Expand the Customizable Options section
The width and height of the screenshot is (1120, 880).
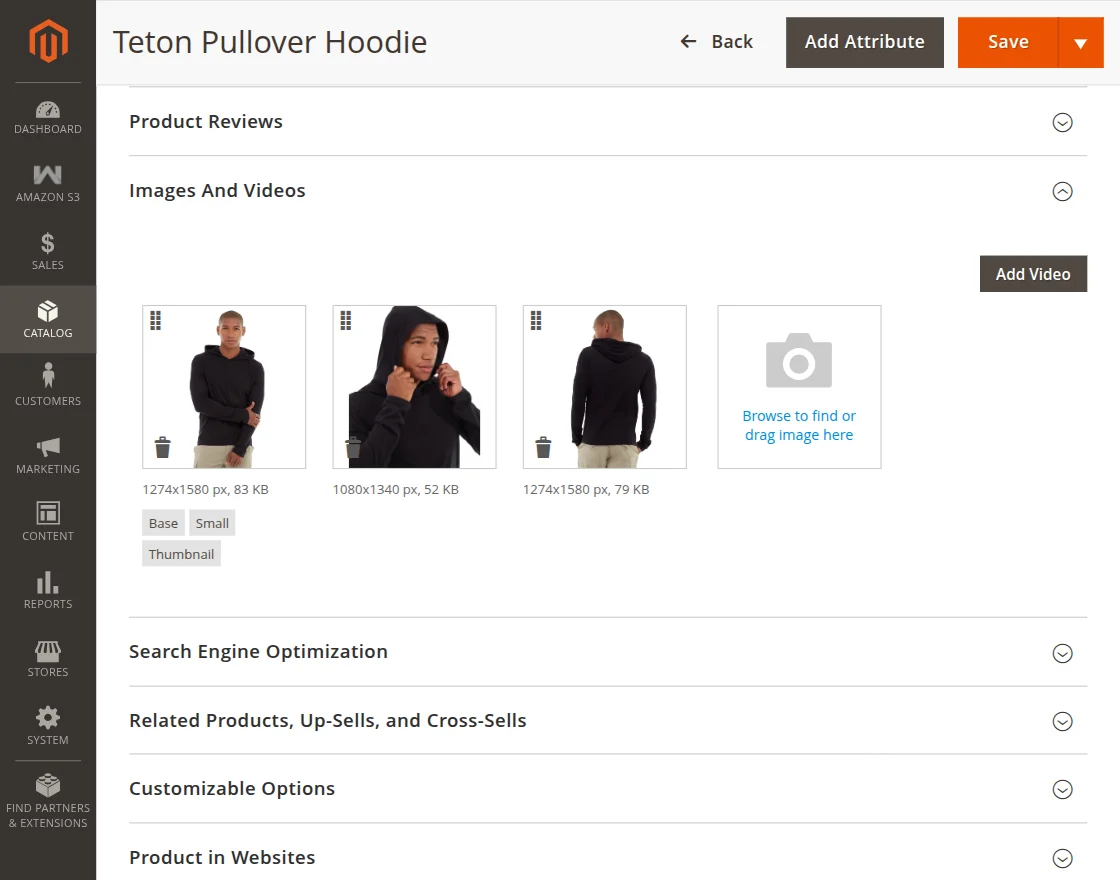1062,790
